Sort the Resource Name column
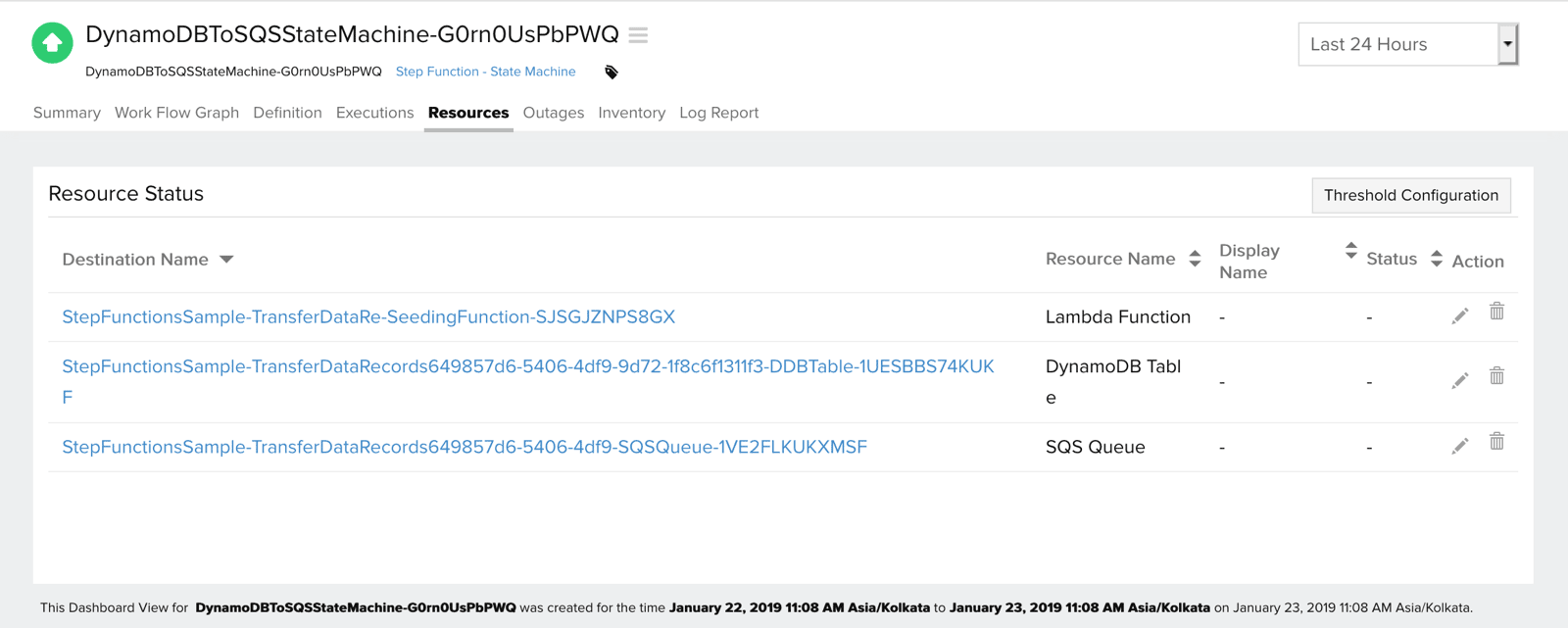The image size is (1568, 628). click(x=1195, y=259)
